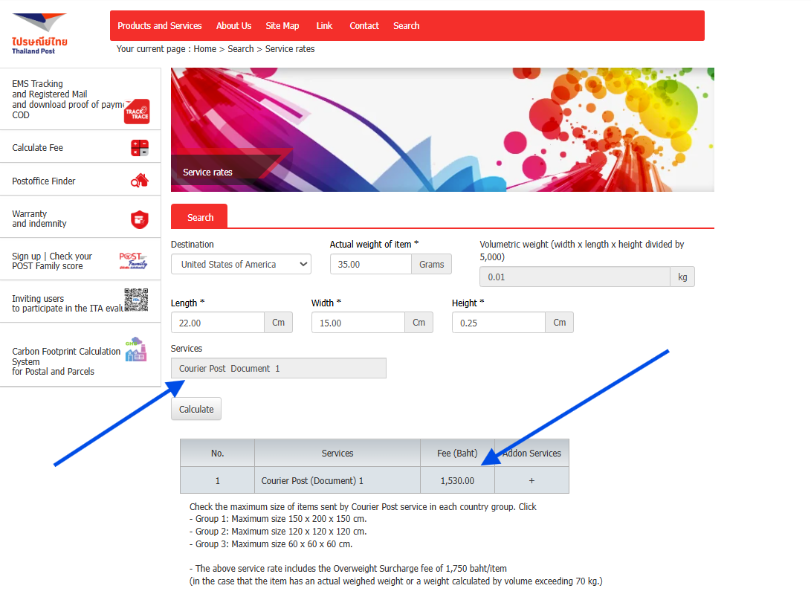811x600 pixels.
Task: Click the Thailand Post logo
Action: click(x=39, y=32)
